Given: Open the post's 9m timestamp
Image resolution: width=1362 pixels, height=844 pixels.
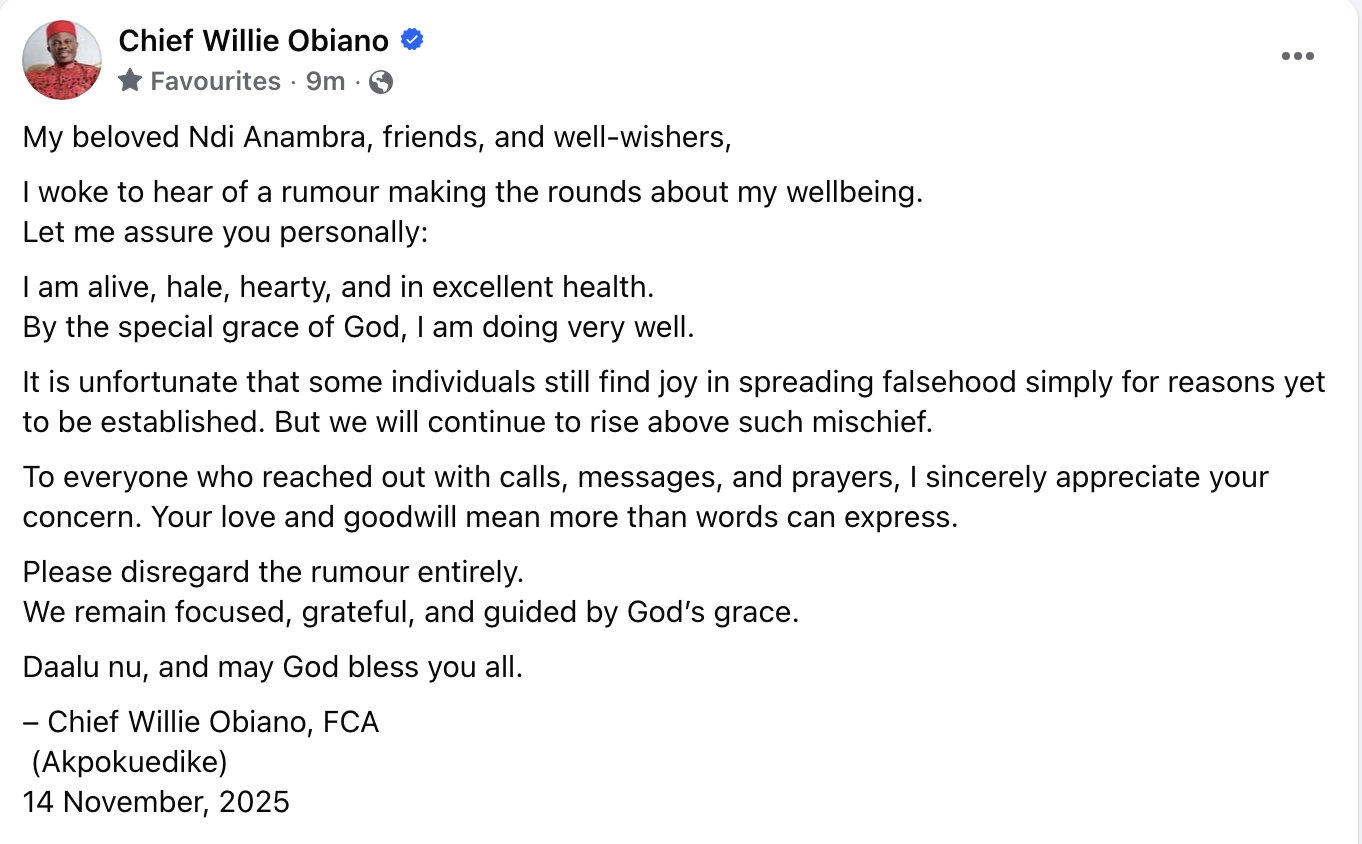Looking at the screenshot, I should click(325, 81).
